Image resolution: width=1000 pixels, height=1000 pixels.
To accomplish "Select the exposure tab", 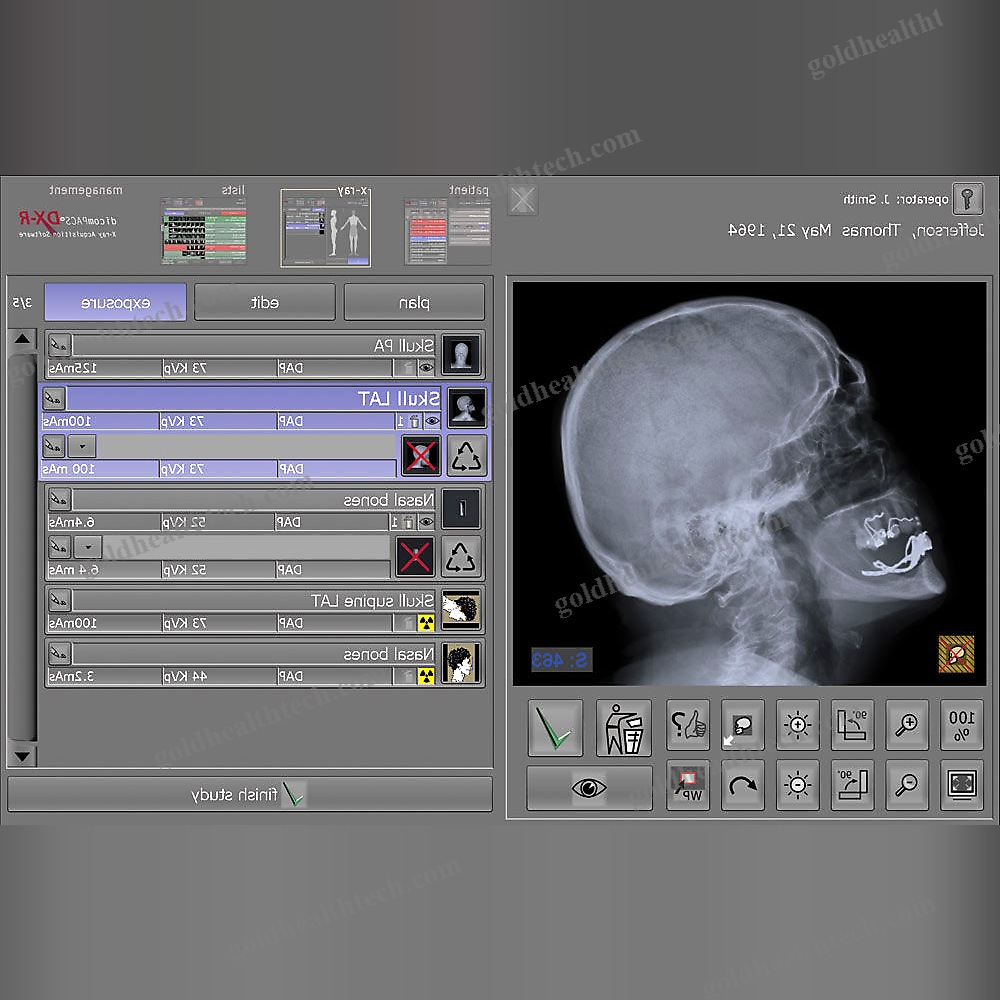I will coord(115,302).
